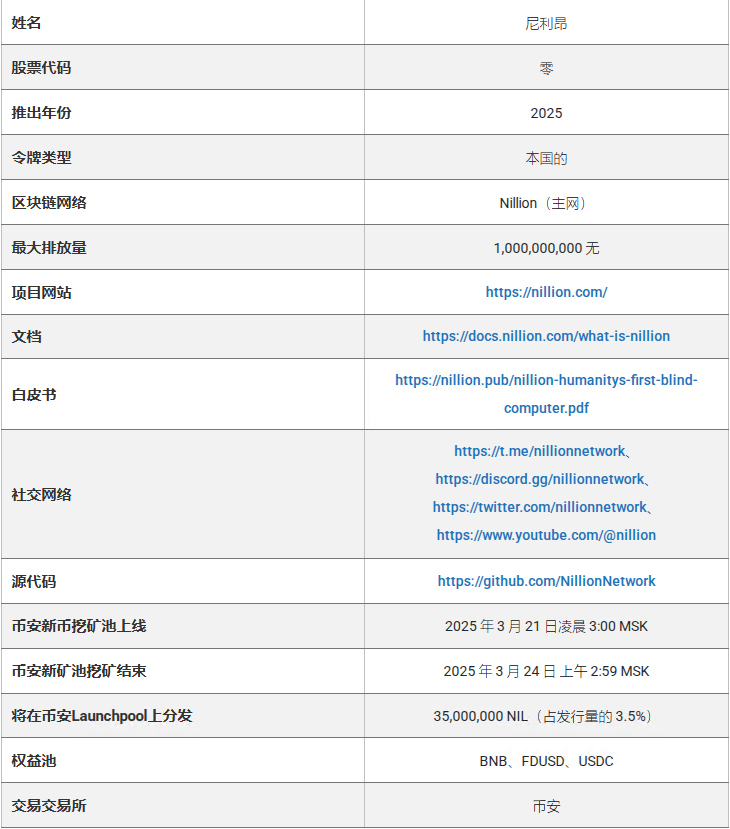The image size is (730, 829).
Task: Select the 区块链网络 label
Action: (49, 202)
